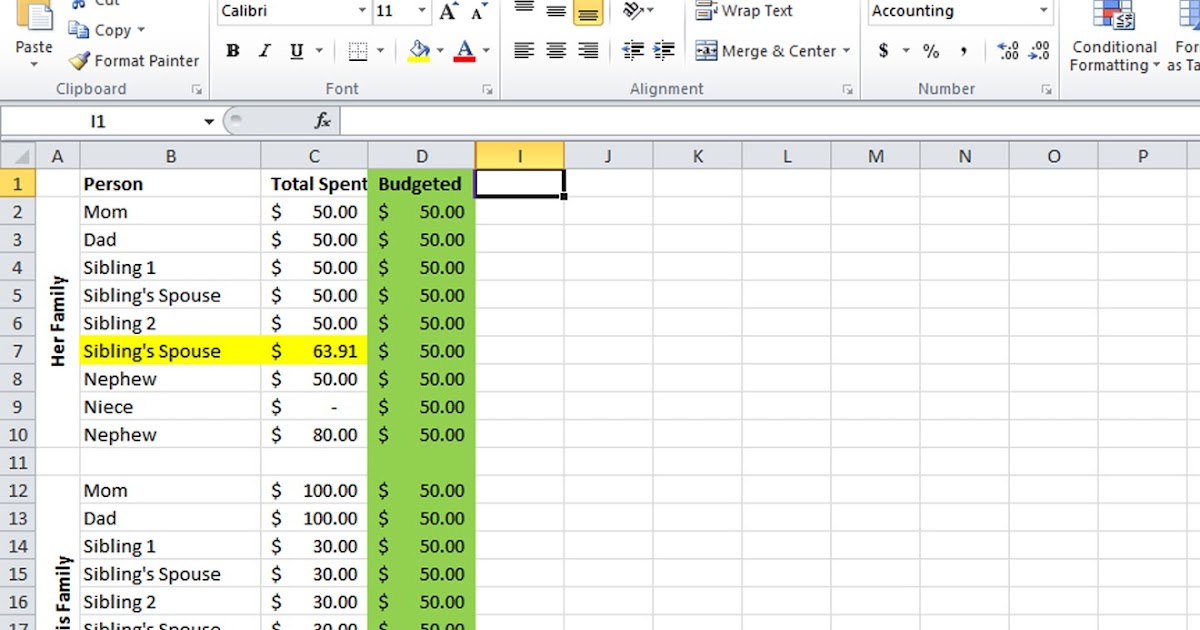Expand the Merge & Center dropdown

tap(845, 50)
